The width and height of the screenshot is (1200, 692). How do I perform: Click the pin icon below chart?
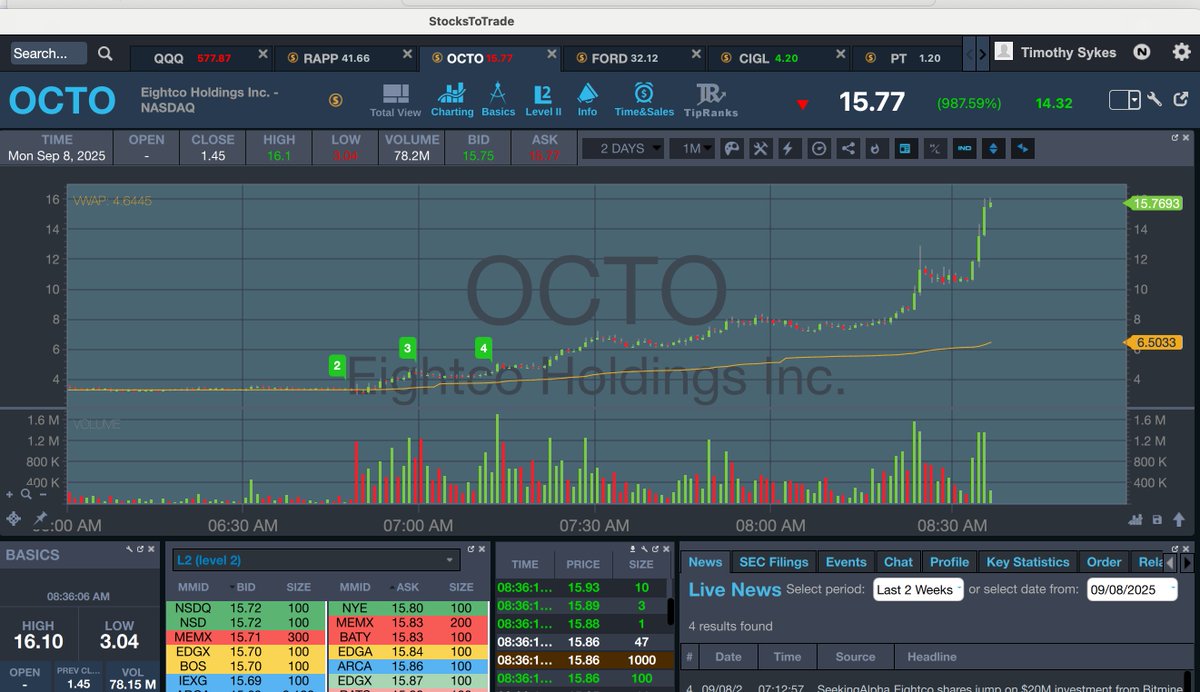[x=41, y=518]
